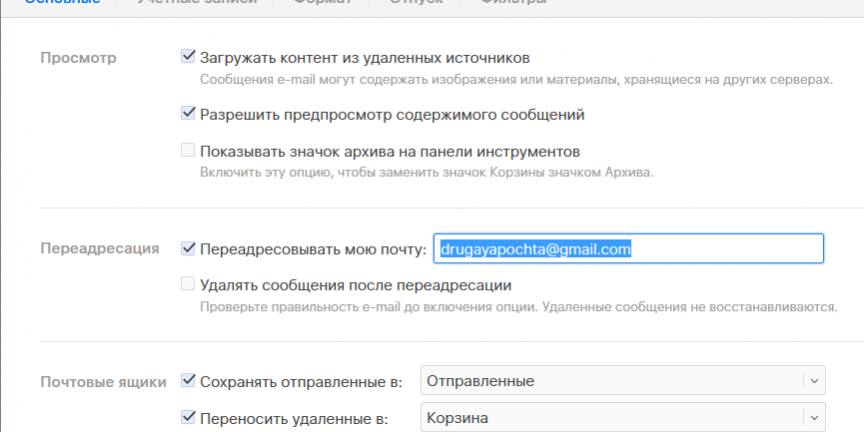Click the 'Просмотр' section heading
Image resolution: width=864 pixels, height=432 pixels.
pyautogui.click(x=78, y=57)
